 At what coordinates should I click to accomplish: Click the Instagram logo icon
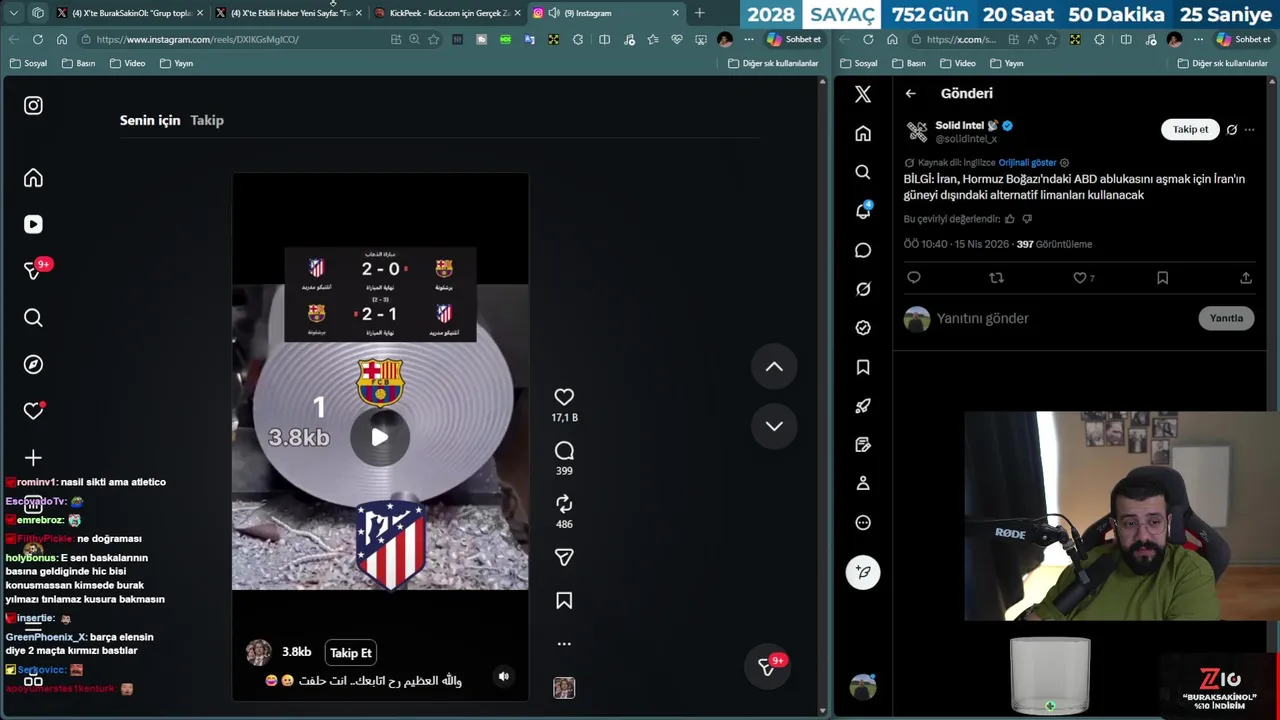(x=33, y=105)
